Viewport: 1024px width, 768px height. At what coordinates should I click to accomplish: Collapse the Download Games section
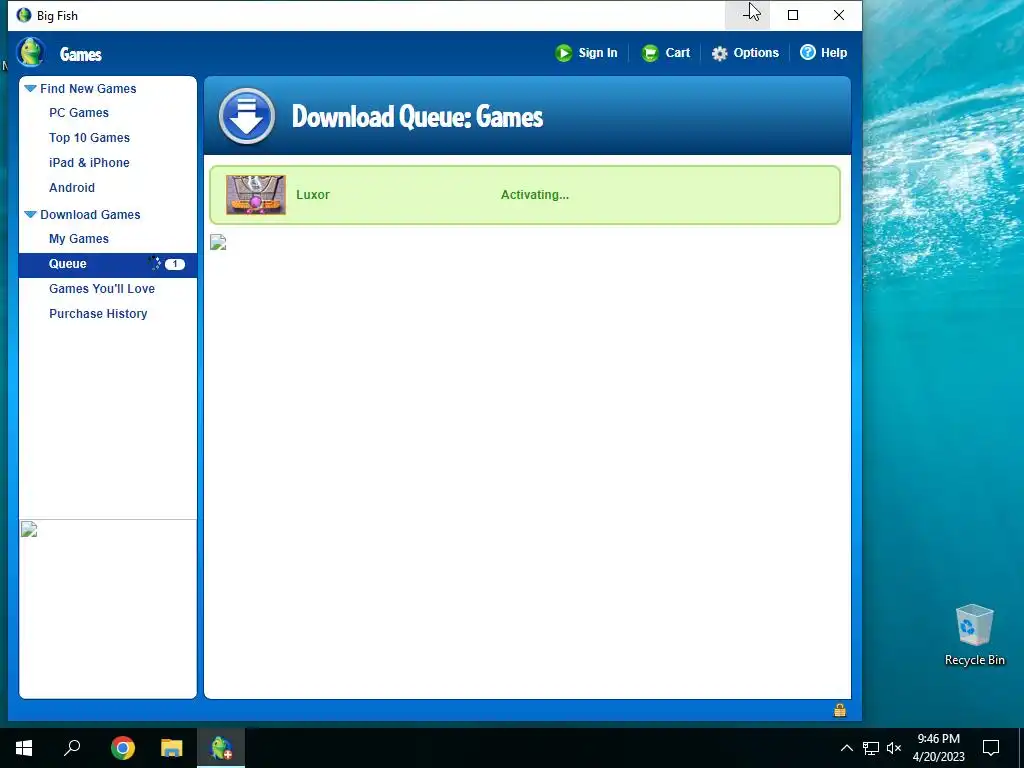(x=30, y=214)
